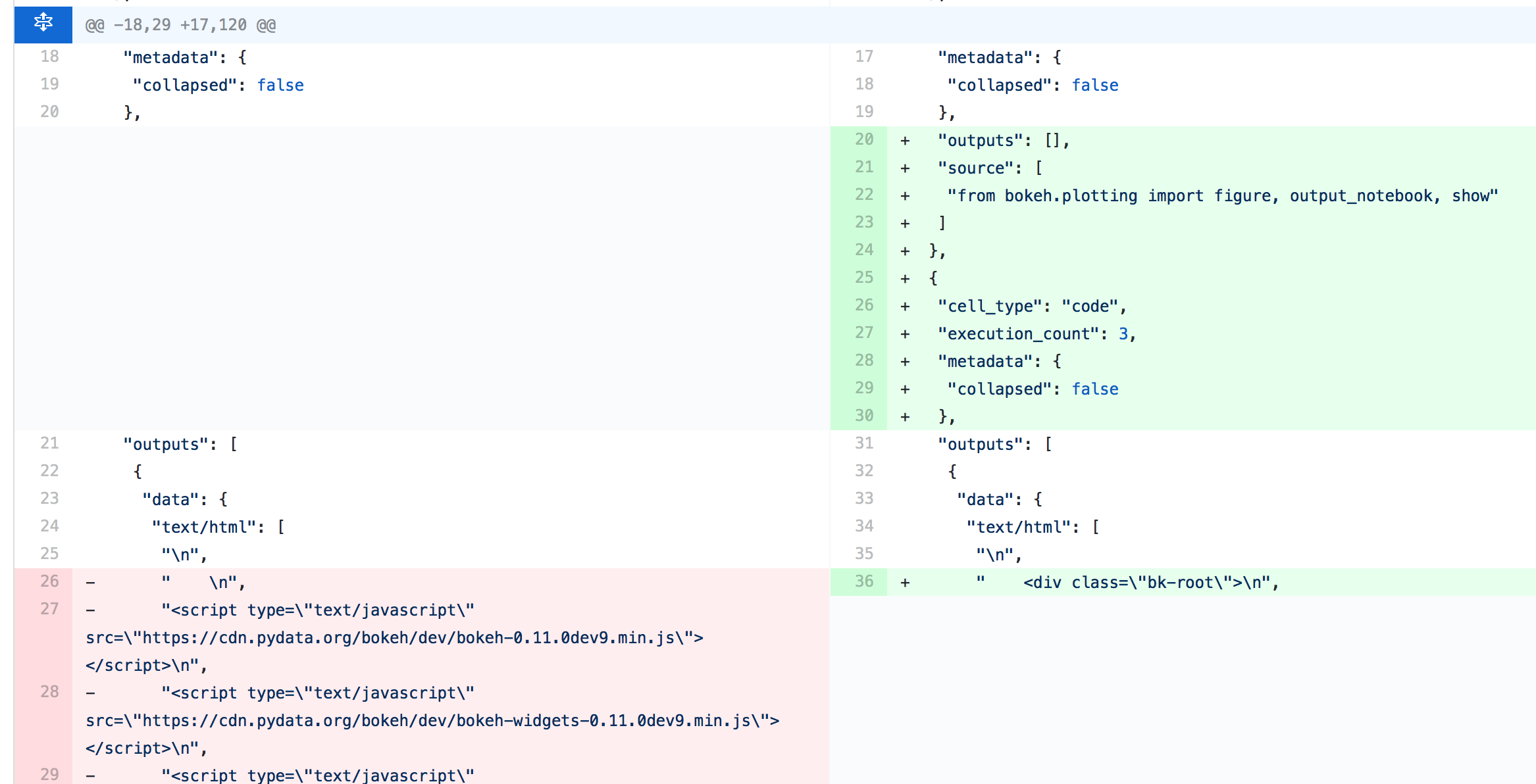Select added line number 30
The width and height of the screenshot is (1536, 784).
click(864, 416)
